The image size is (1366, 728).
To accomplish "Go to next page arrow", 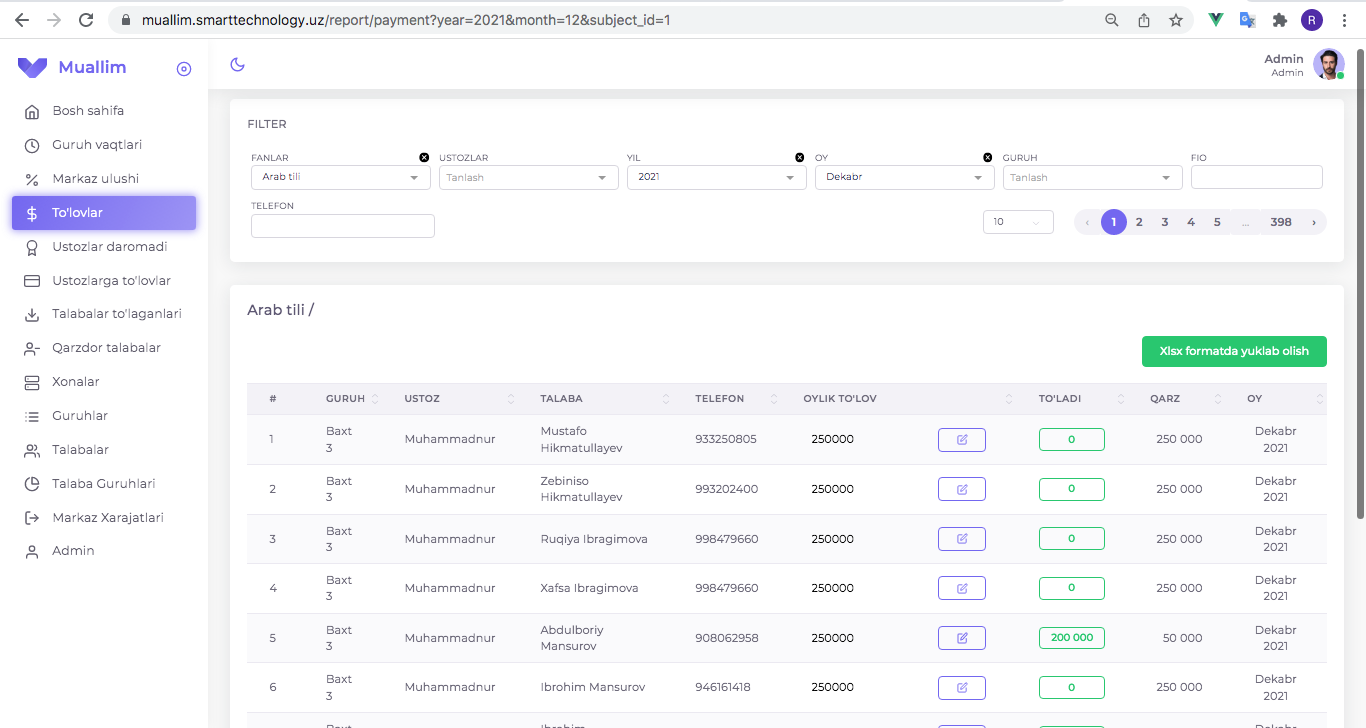I will coord(1313,222).
